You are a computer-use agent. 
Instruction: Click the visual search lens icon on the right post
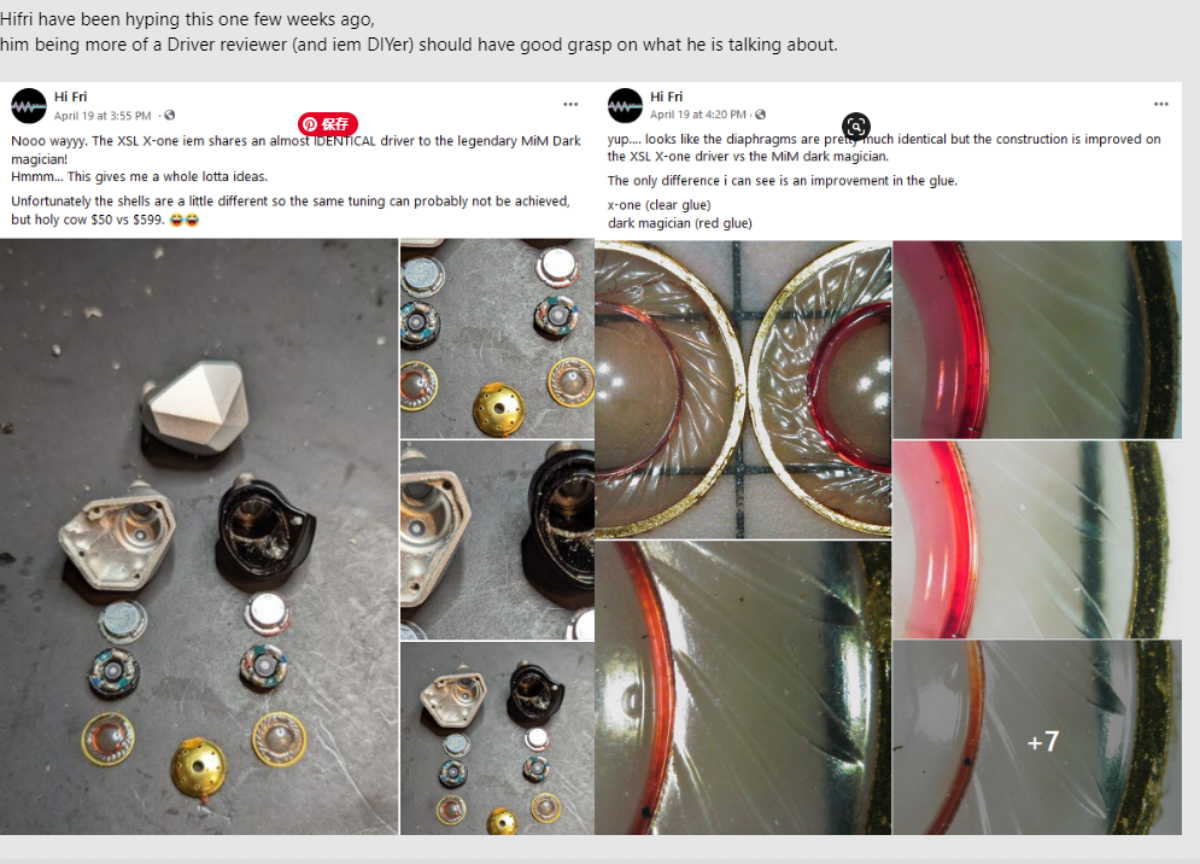[856, 126]
